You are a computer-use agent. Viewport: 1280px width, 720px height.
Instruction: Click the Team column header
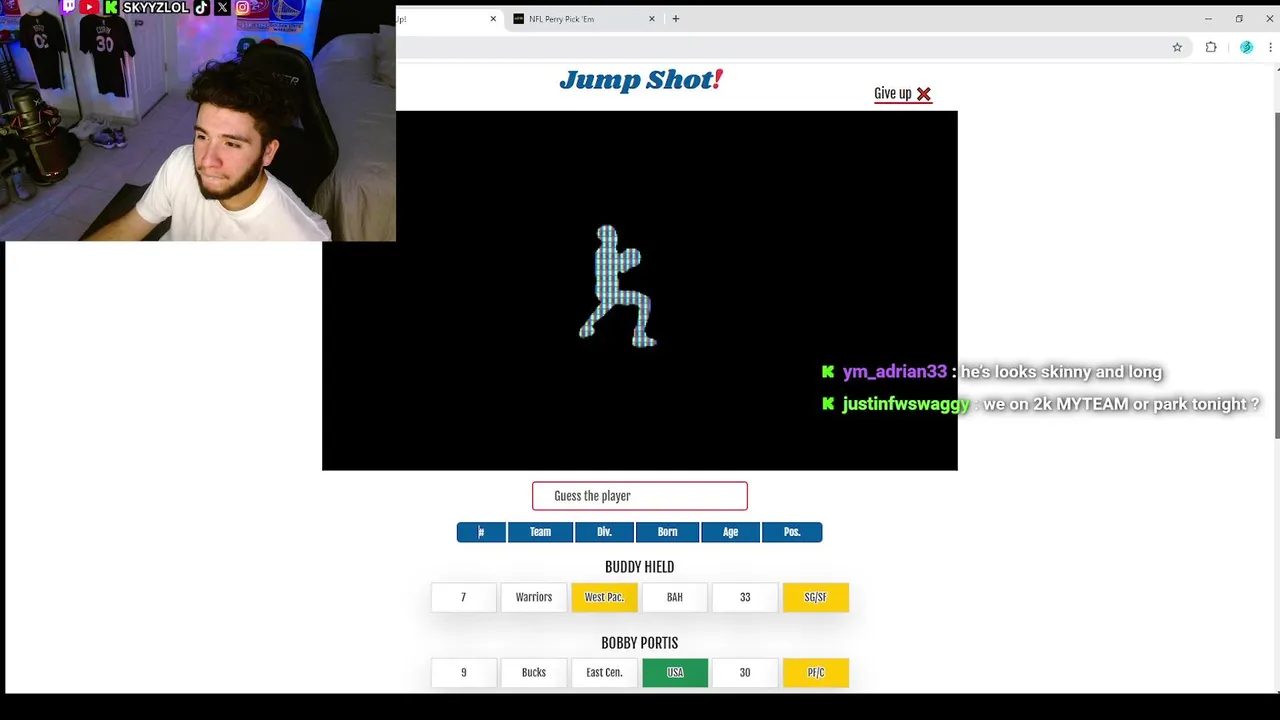coord(540,532)
